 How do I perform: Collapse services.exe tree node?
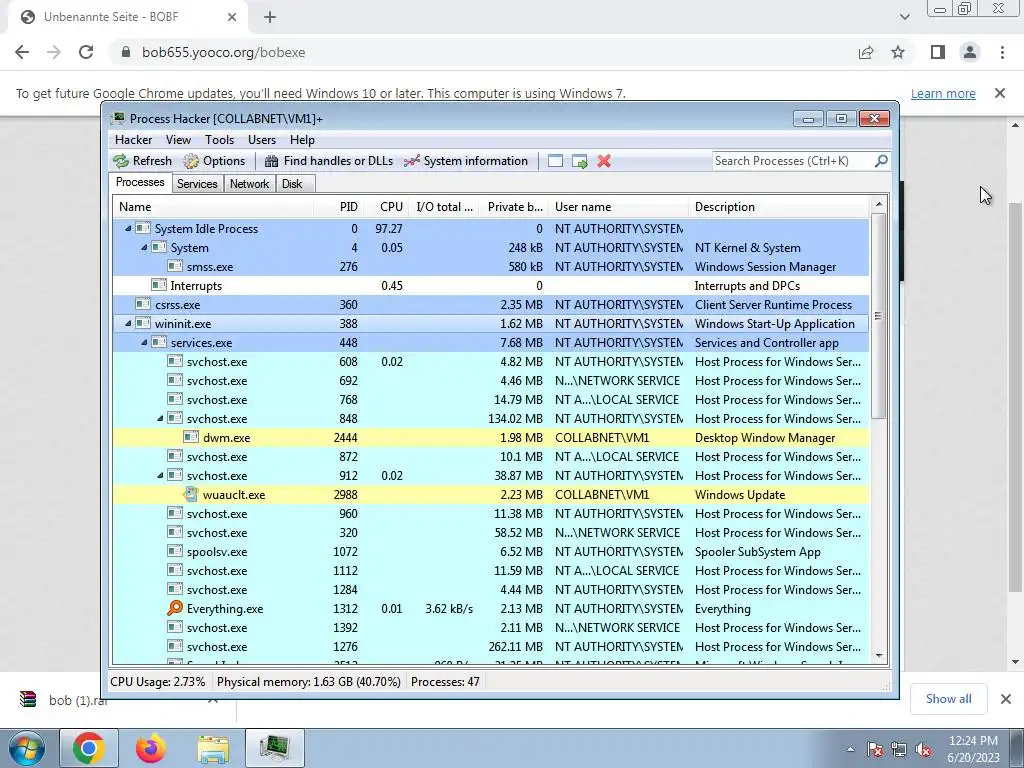(x=144, y=342)
